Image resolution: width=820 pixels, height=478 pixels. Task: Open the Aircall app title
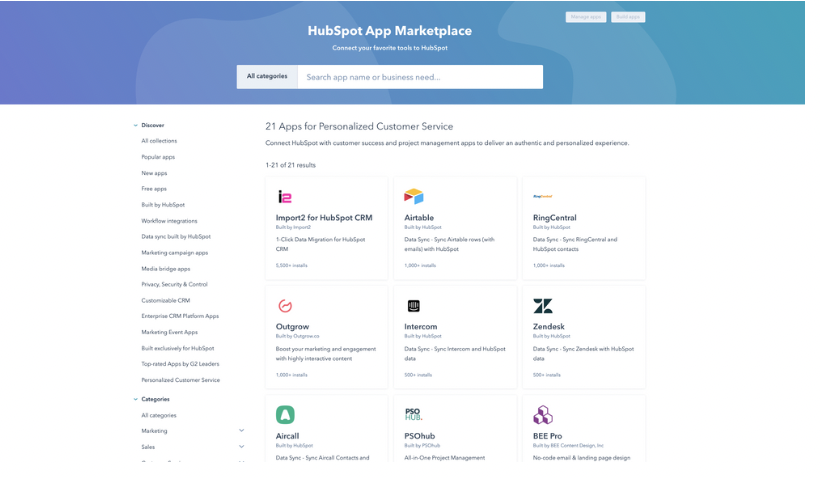click(x=287, y=436)
